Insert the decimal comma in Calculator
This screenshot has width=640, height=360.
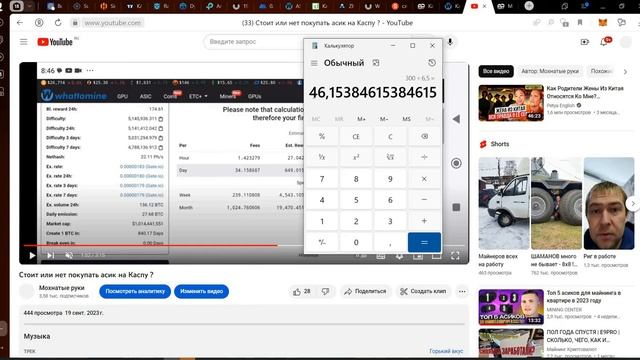[x=390, y=242]
